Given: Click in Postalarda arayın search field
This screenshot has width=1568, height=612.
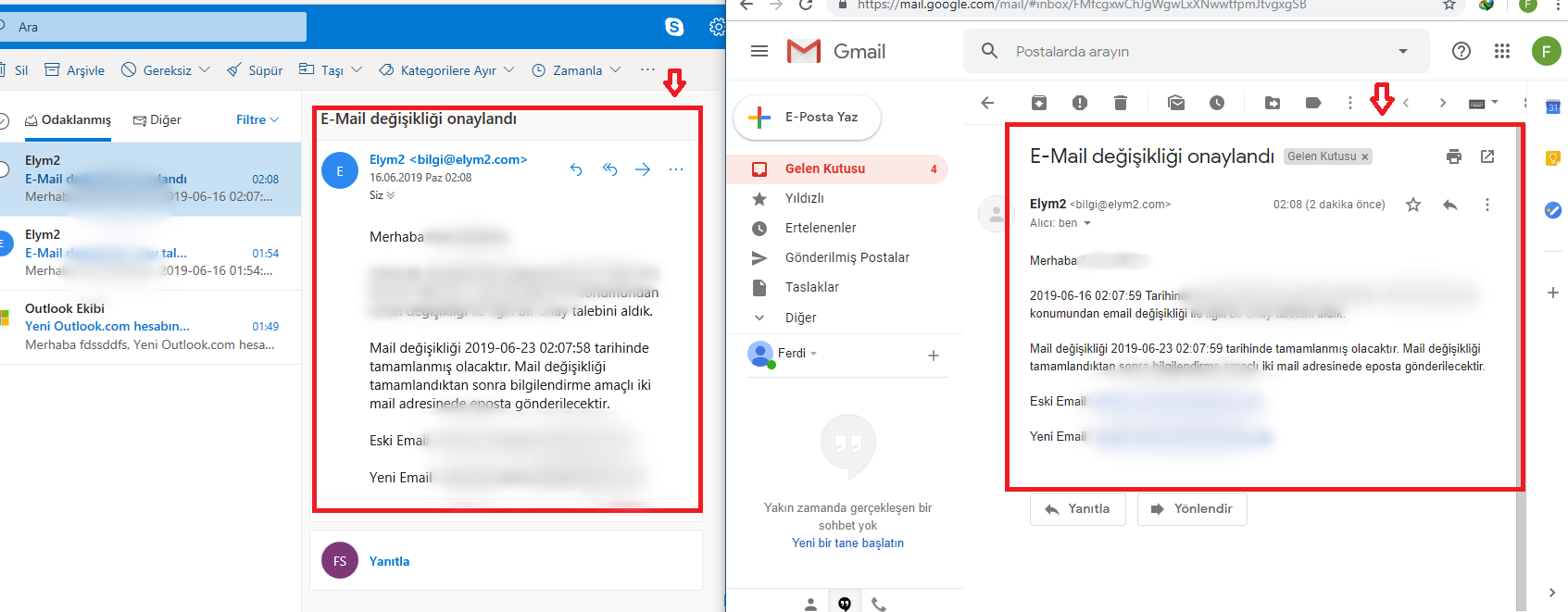Looking at the screenshot, I should 1195,51.
